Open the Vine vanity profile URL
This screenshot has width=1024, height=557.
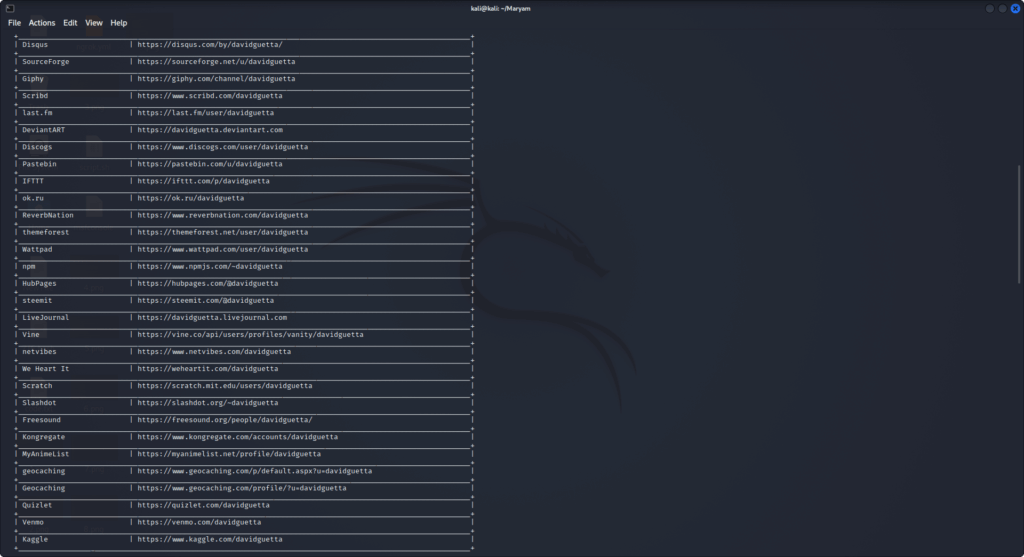click(250, 334)
